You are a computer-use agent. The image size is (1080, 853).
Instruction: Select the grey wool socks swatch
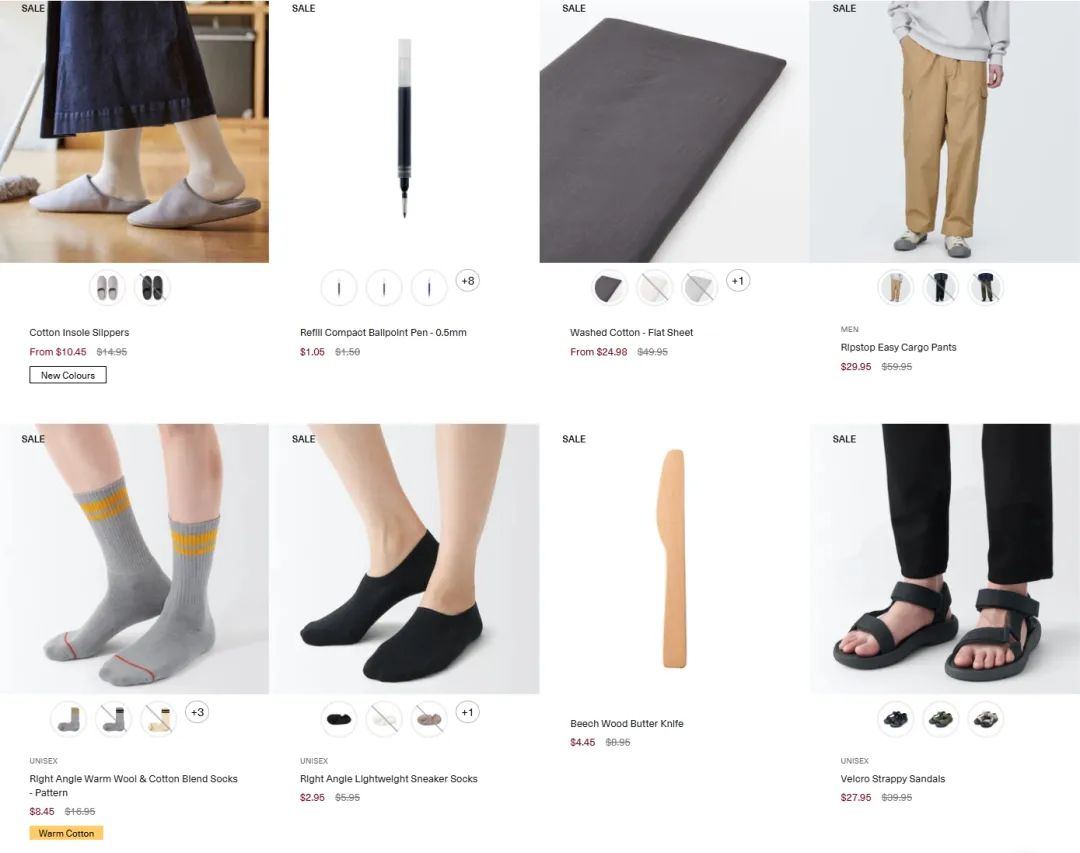point(68,719)
